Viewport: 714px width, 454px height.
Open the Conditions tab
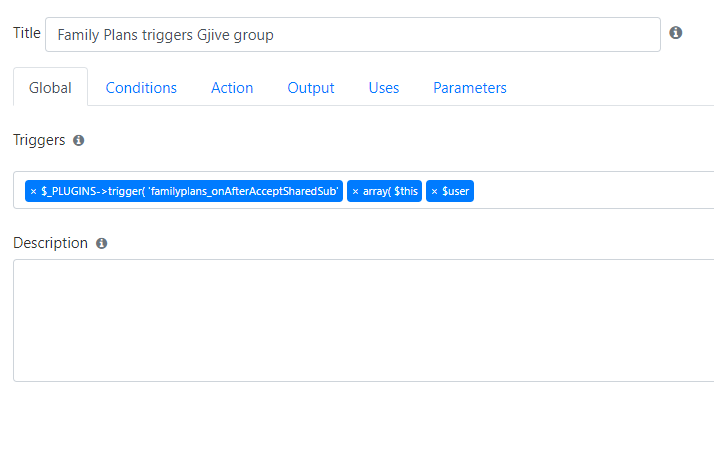click(x=141, y=87)
